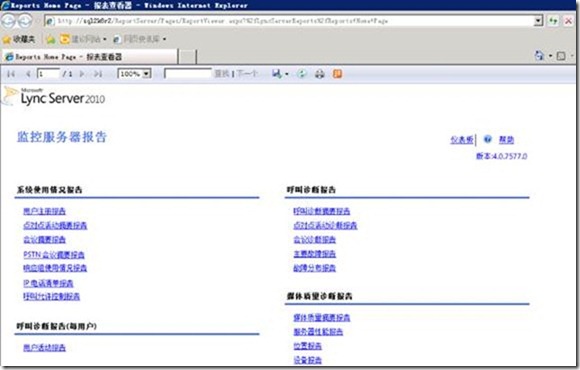Open IP 电话清单报告 link
The width and height of the screenshot is (580, 370).
(x=48, y=283)
